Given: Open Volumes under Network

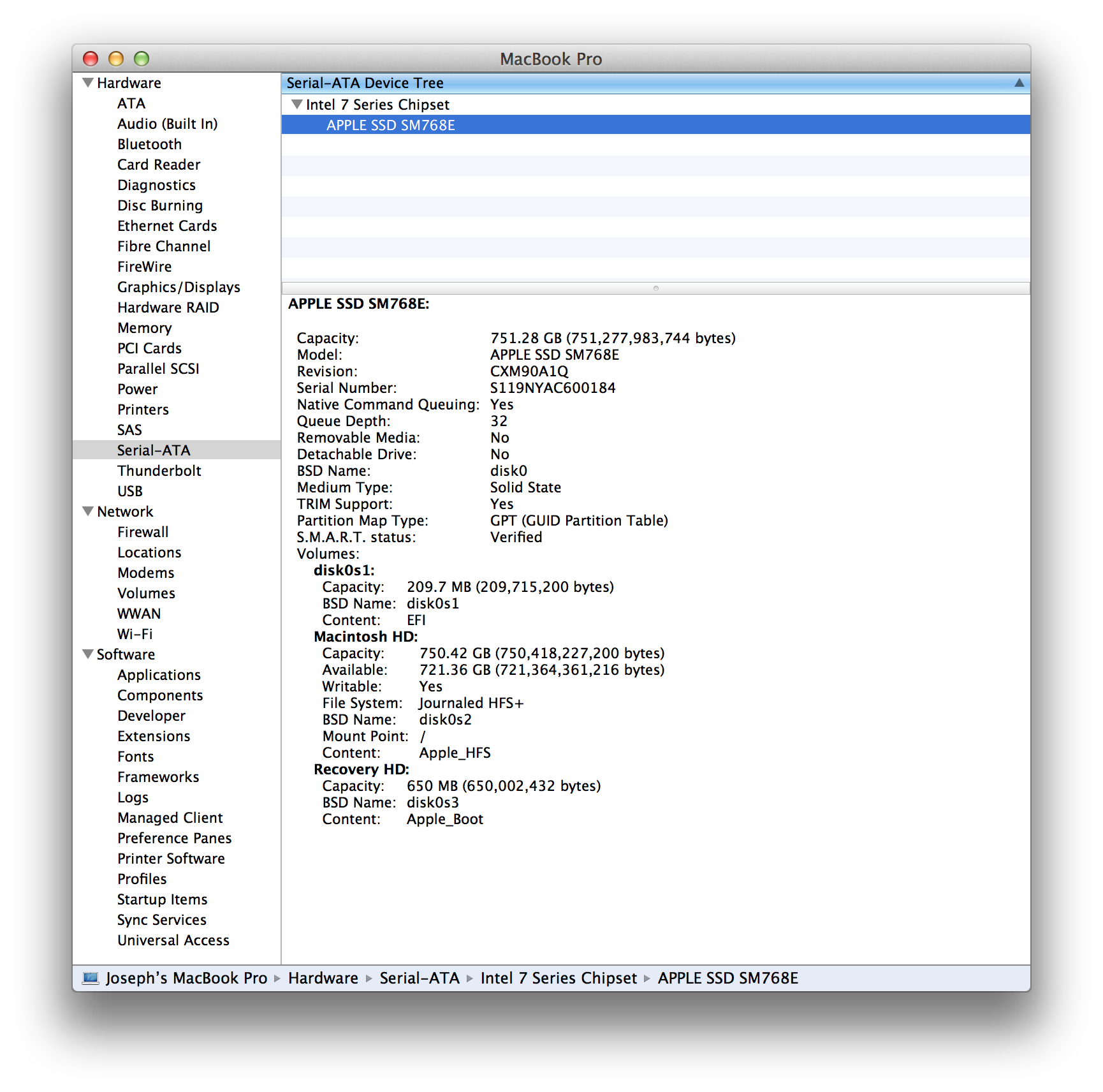Looking at the screenshot, I should coord(147,593).
